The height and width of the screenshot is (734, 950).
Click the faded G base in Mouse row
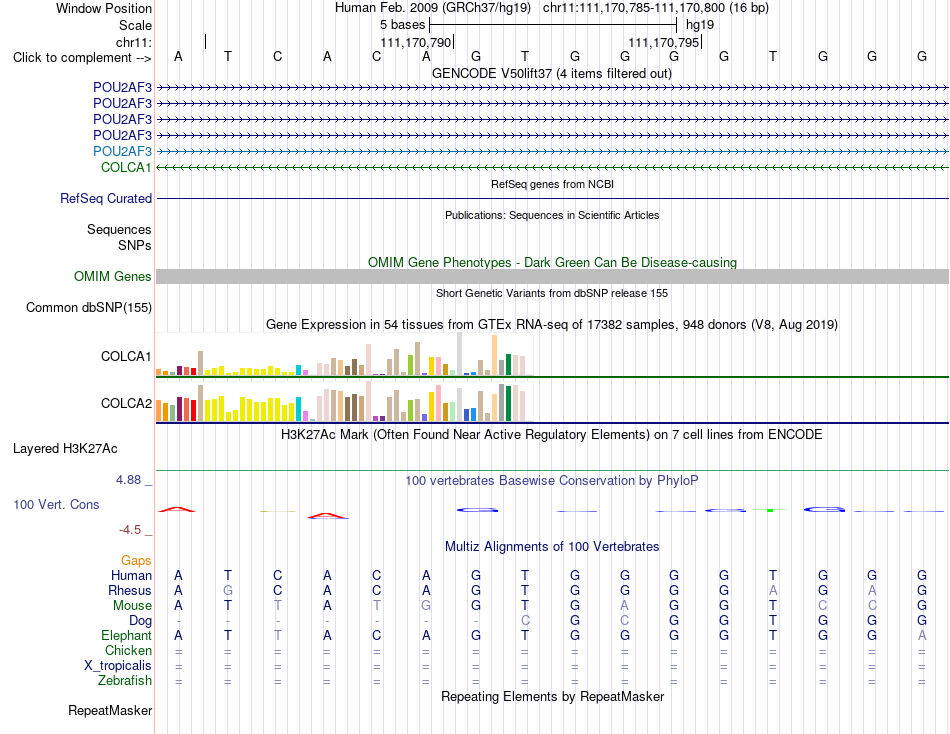[x=426, y=606]
